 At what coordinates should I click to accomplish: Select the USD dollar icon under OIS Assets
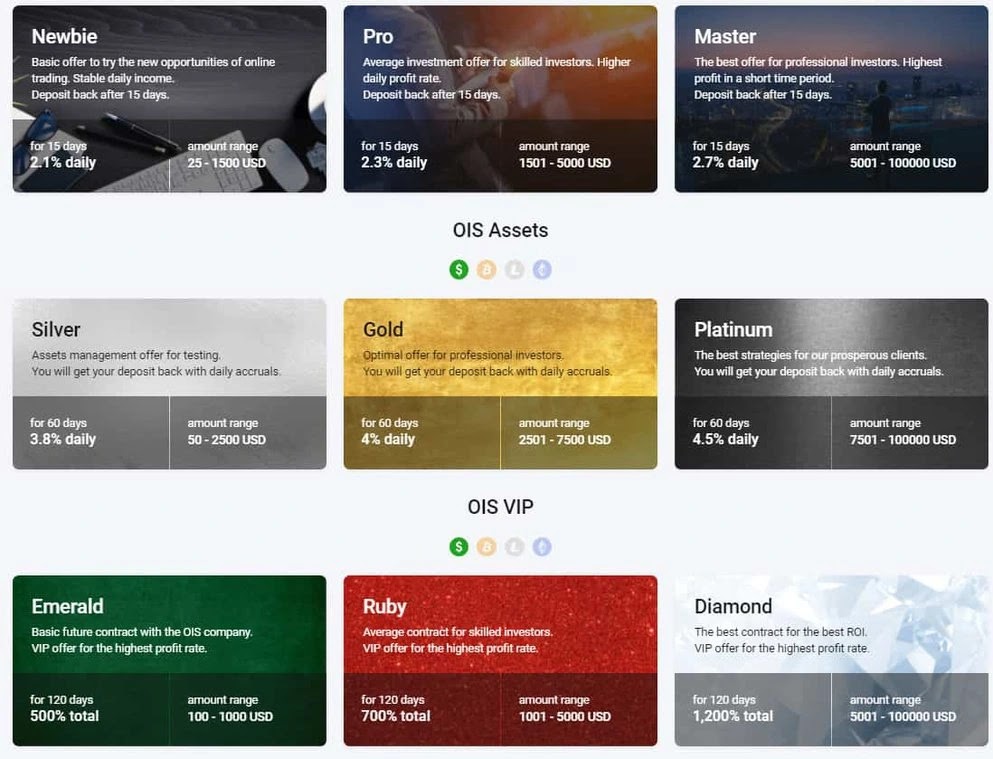pos(459,270)
